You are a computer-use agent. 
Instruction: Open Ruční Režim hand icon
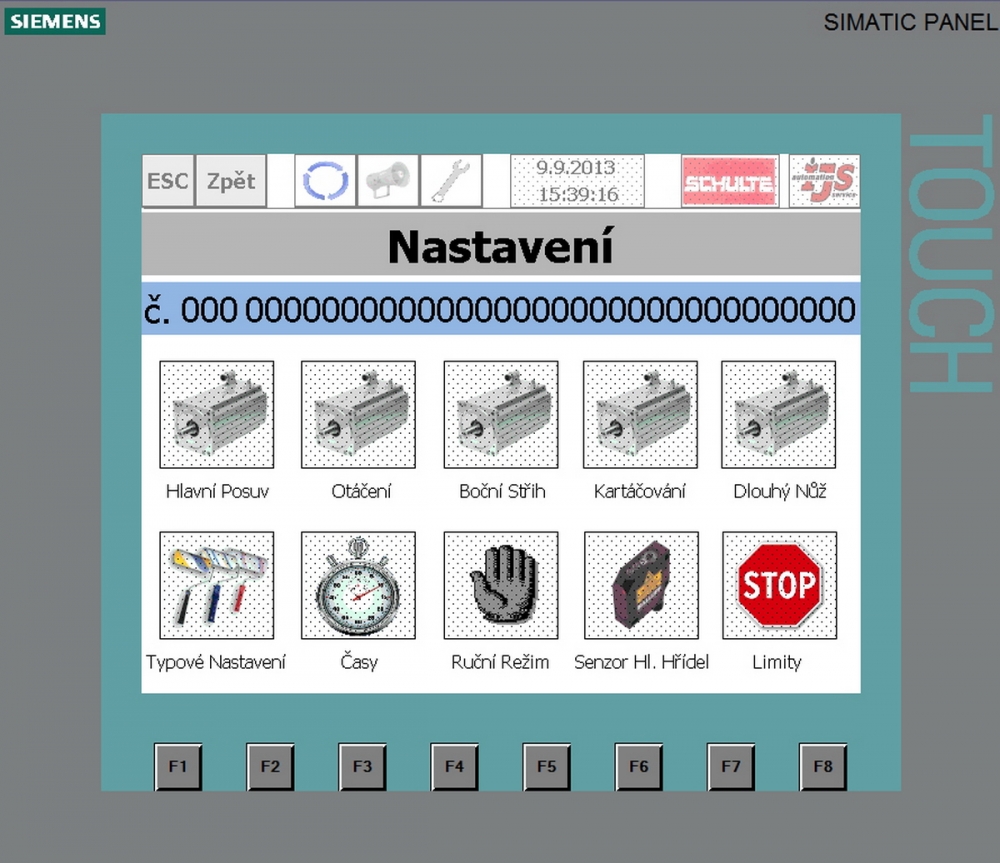pyautogui.click(x=500, y=586)
